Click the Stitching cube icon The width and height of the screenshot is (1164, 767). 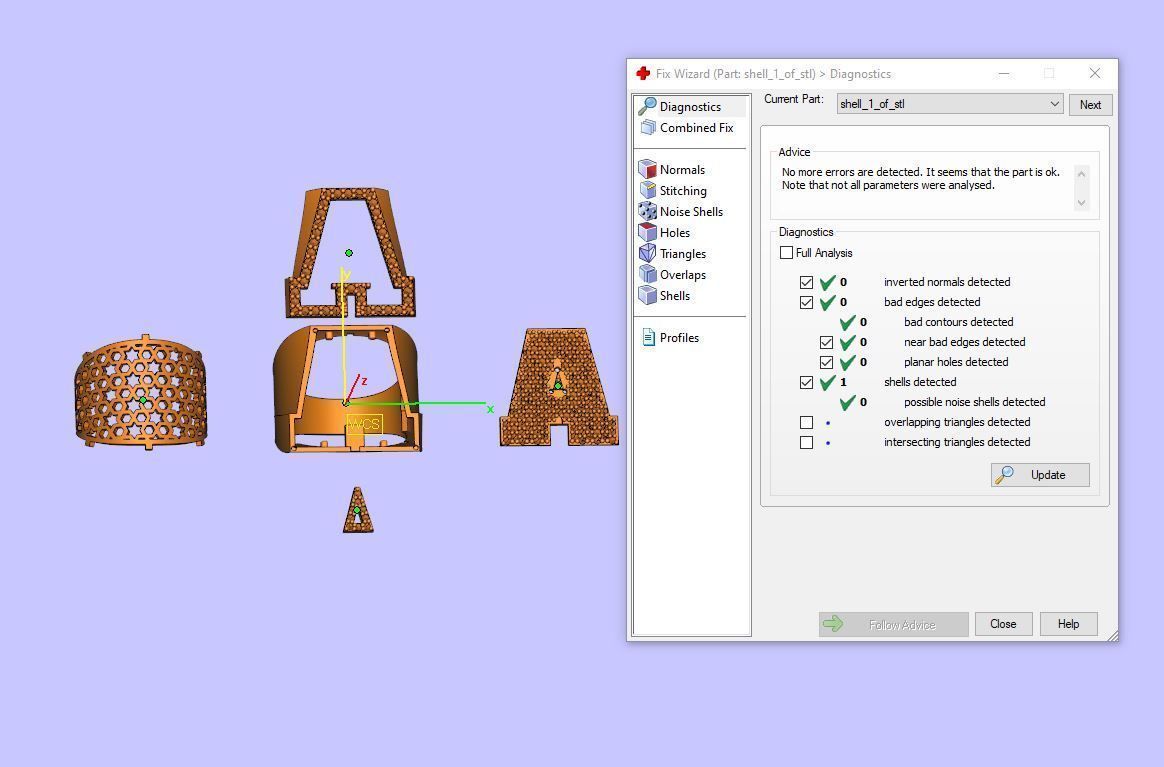click(x=647, y=191)
